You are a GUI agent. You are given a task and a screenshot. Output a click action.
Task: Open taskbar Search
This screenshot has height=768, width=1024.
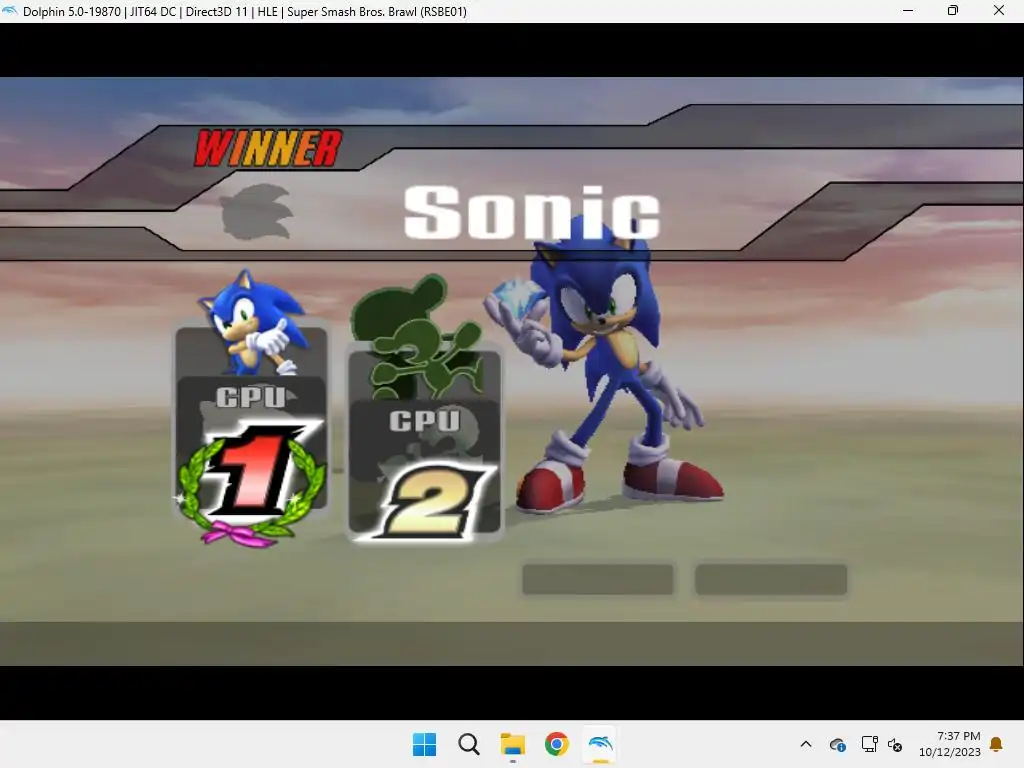tap(469, 744)
